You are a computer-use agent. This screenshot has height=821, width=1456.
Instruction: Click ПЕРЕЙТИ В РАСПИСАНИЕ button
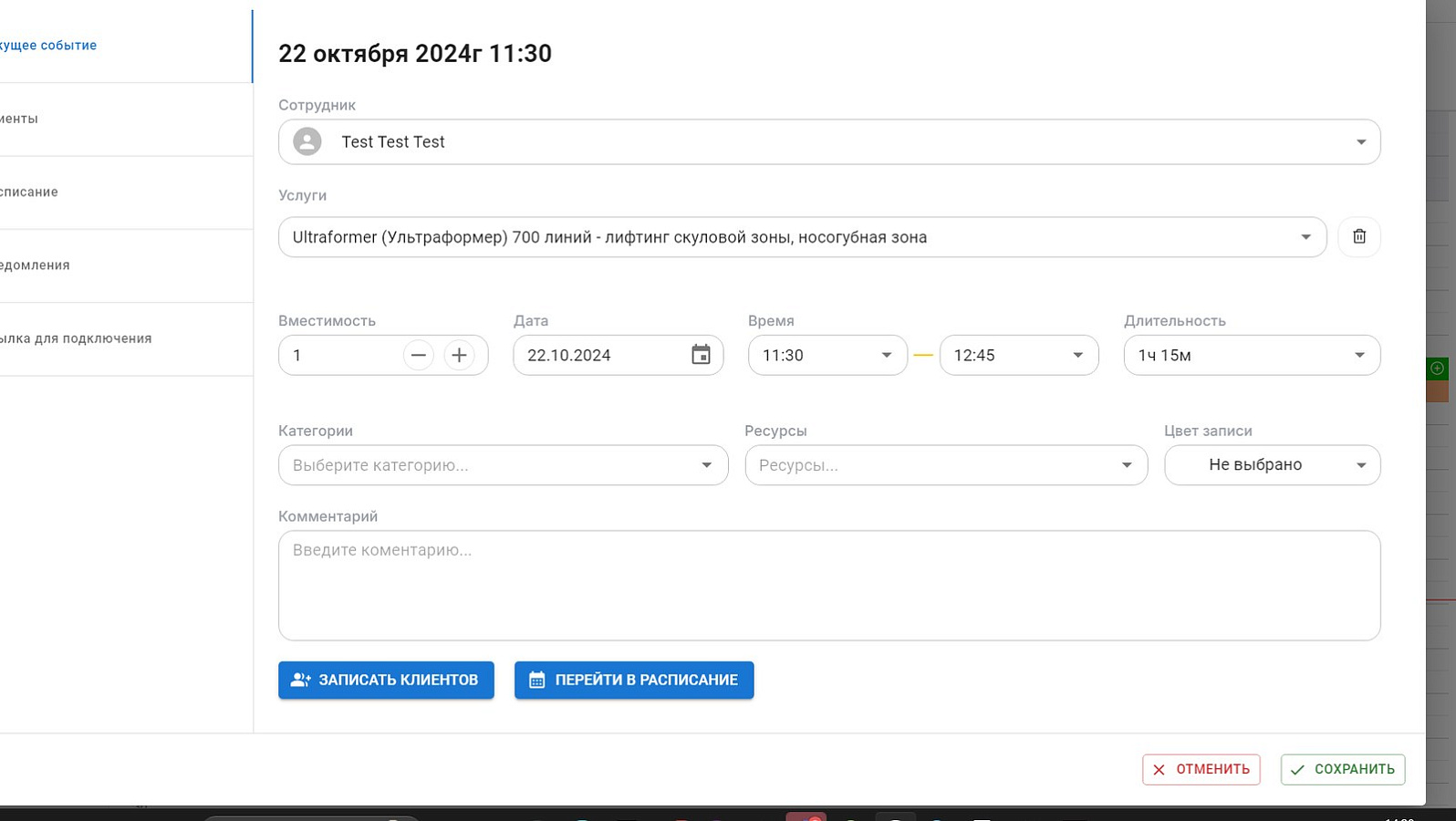pos(634,680)
